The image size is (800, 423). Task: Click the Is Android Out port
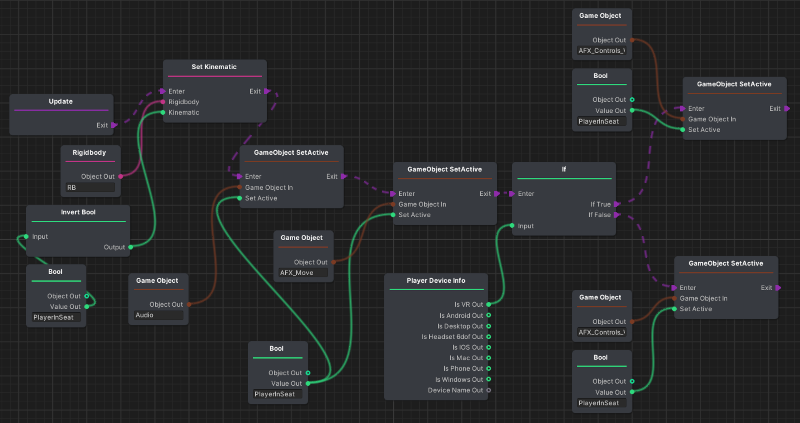pyautogui.click(x=488, y=315)
